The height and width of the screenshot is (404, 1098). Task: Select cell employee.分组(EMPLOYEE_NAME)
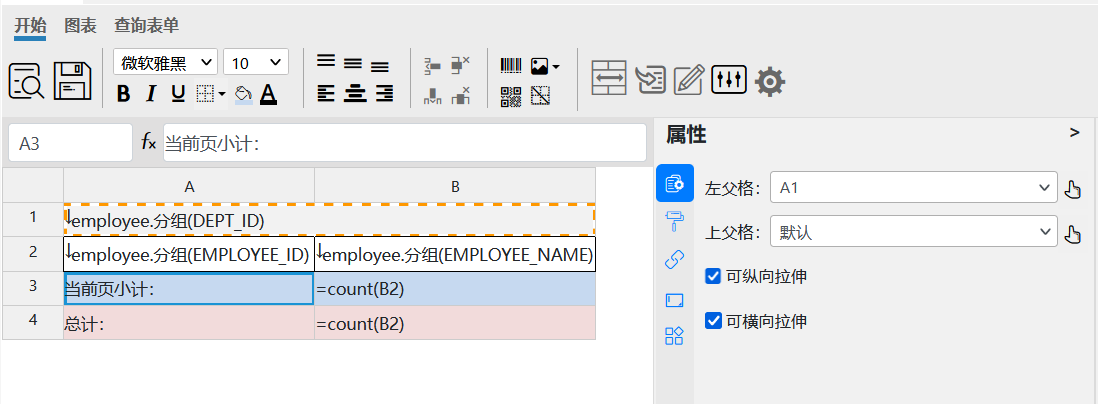tap(455, 254)
